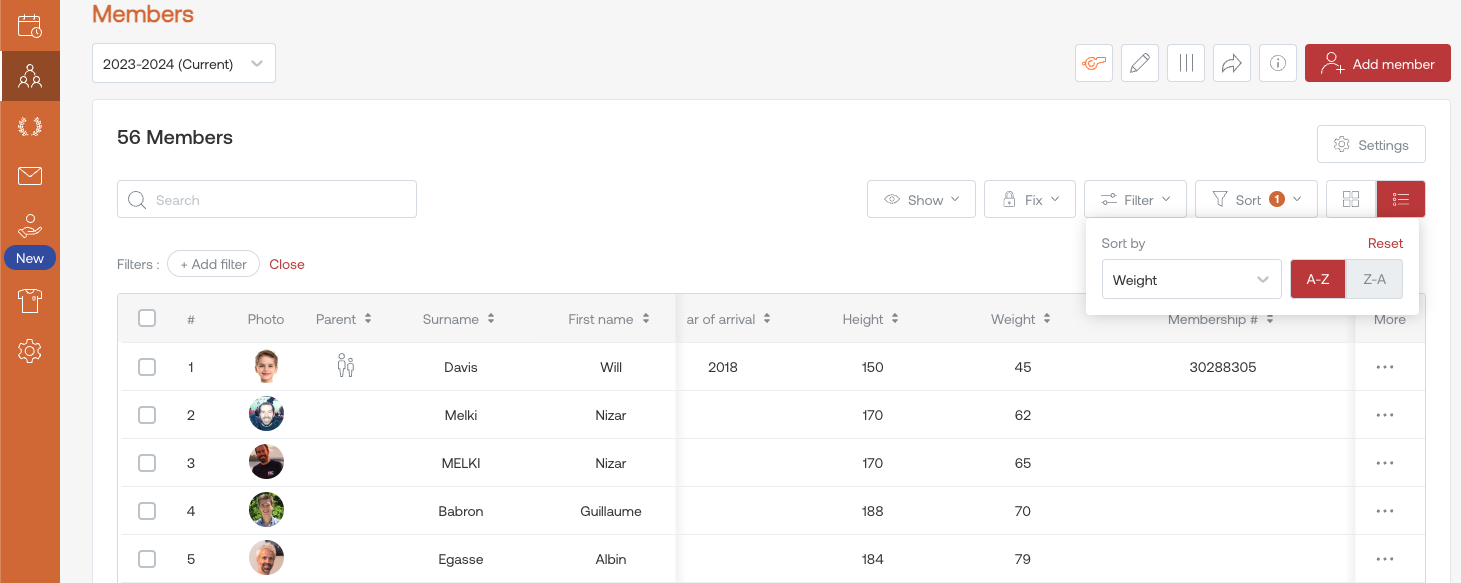
Task: Open more options for Babron Guillaume
Action: [x=1385, y=511]
